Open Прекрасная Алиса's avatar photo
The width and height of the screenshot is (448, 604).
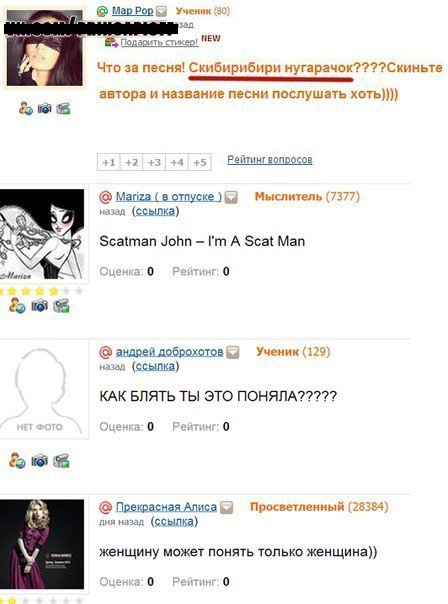pyautogui.click(x=42, y=544)
